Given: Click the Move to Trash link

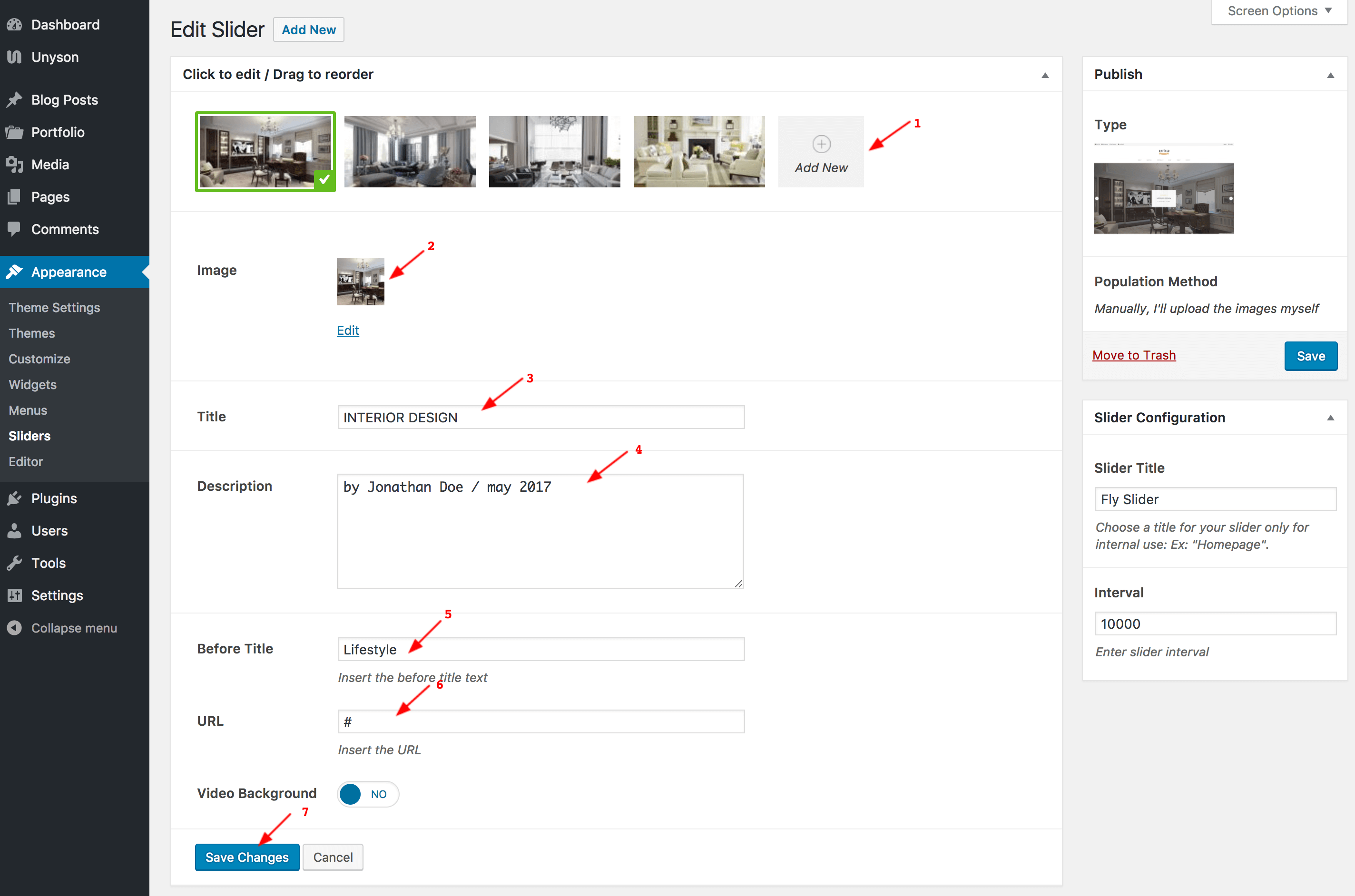Looking at the screenshot, I should 1134,355.
